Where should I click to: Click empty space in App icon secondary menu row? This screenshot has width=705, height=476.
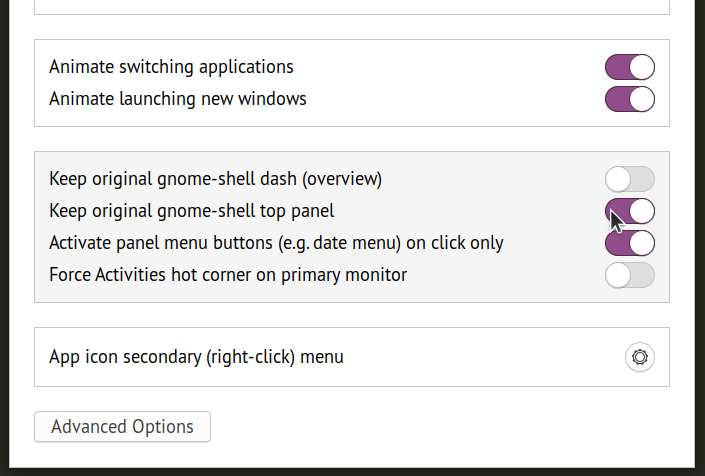483,357
